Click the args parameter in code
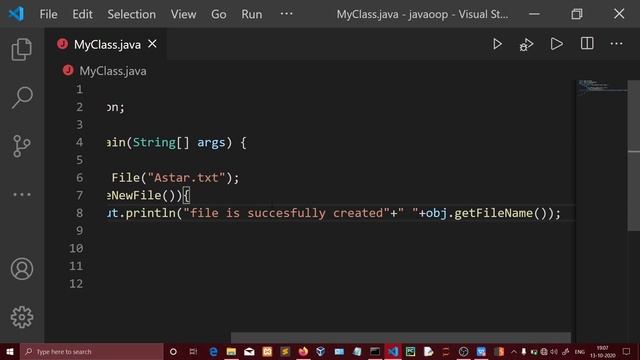The height and width of the screenshot is (360, 640). click(x=211, y=142)
